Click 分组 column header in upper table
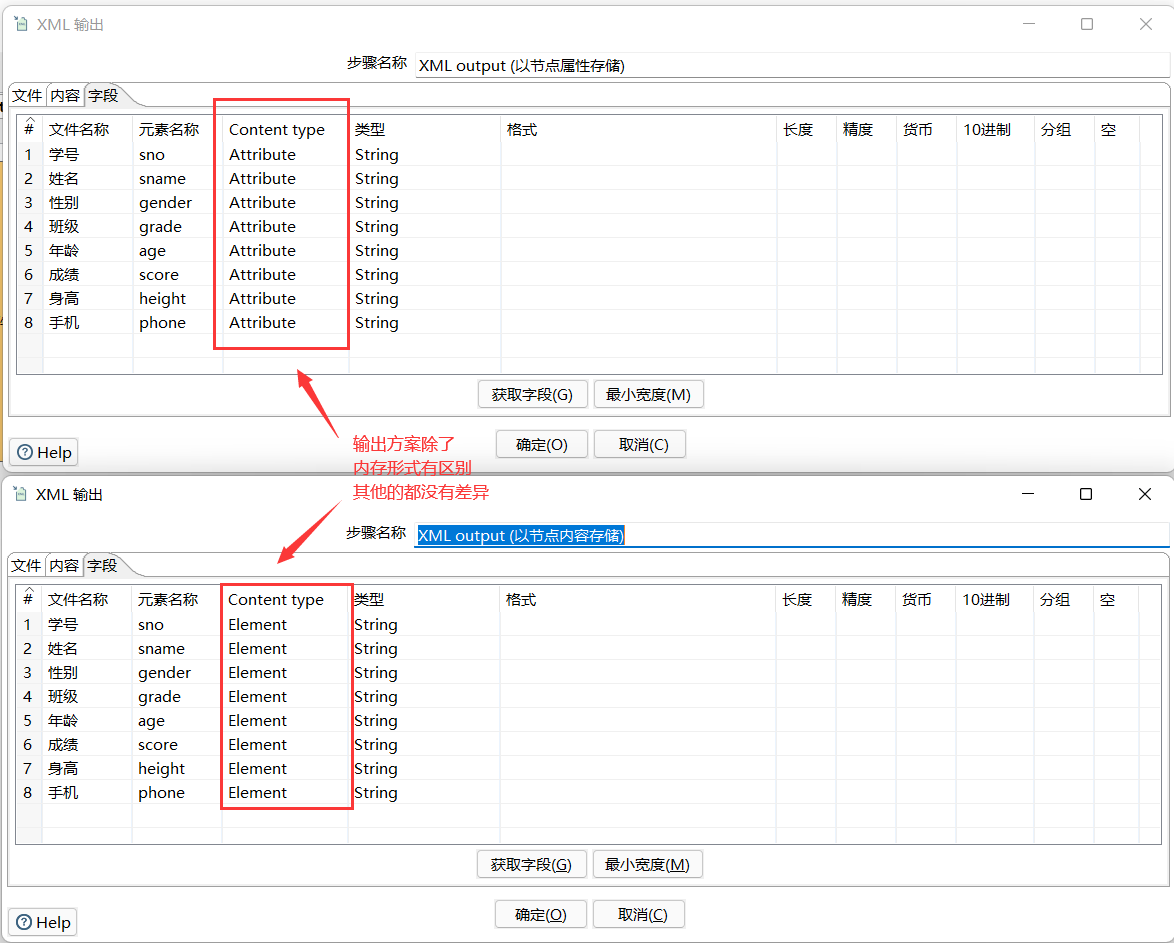The image size is (1174, 943). pyautogui.click(x=1064, y=130)
